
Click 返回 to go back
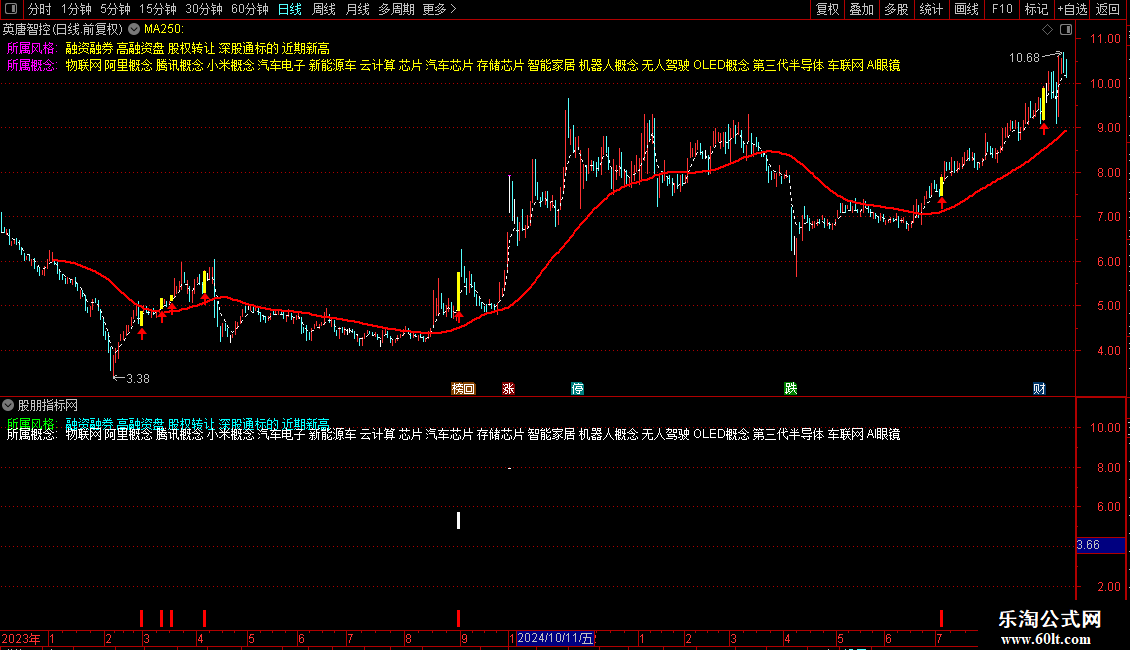1108,9
